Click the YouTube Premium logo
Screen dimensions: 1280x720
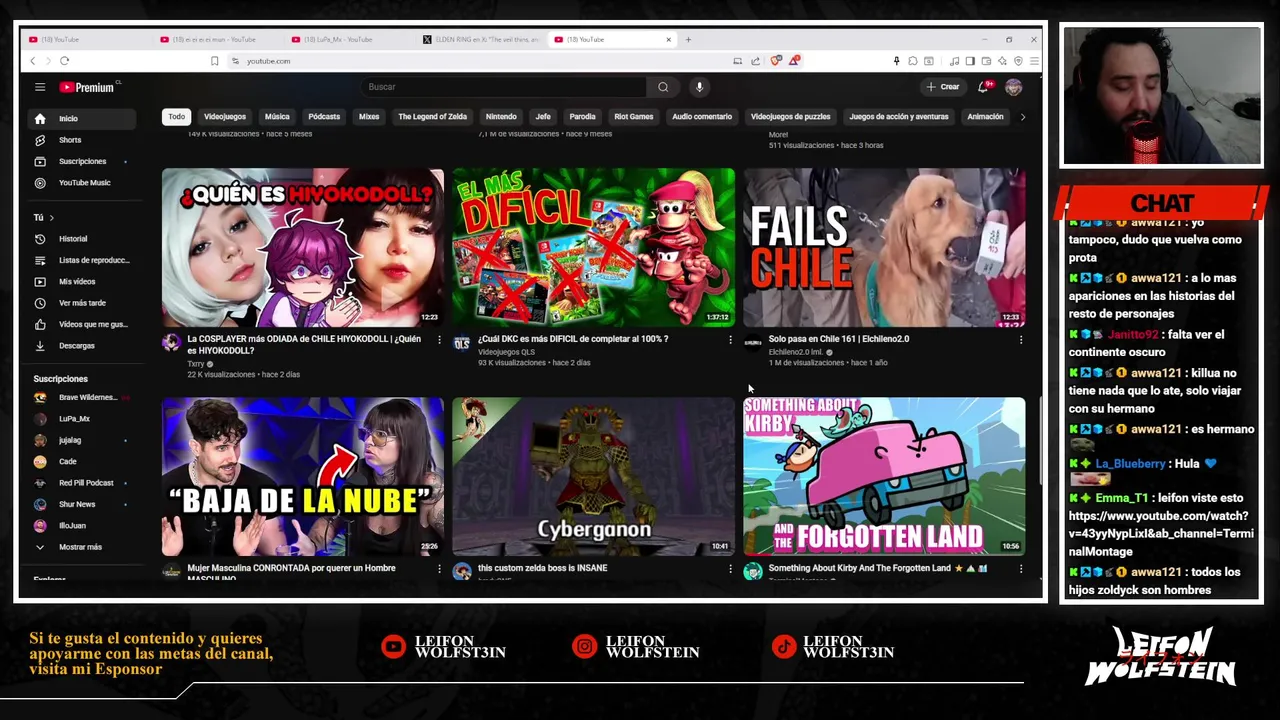[88, 87]
